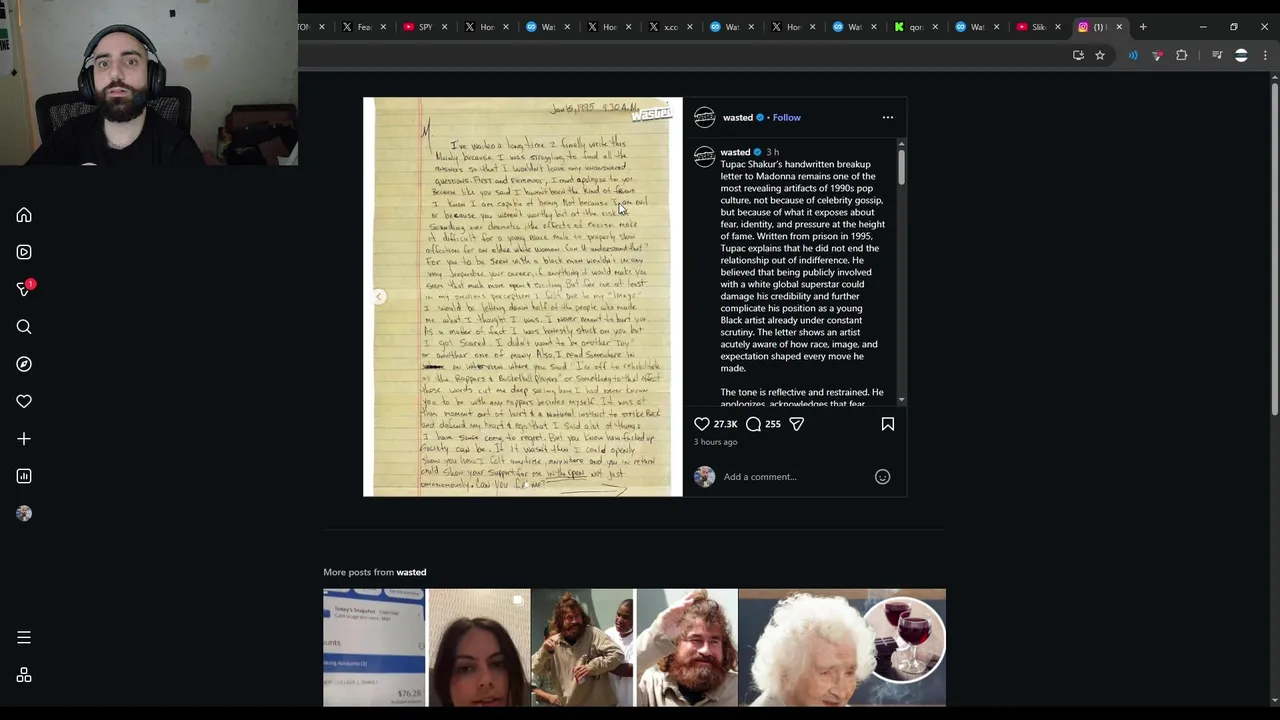Open wasted username link in caption
Viewport: 1280px width, 720px height.
coord(735,152)
